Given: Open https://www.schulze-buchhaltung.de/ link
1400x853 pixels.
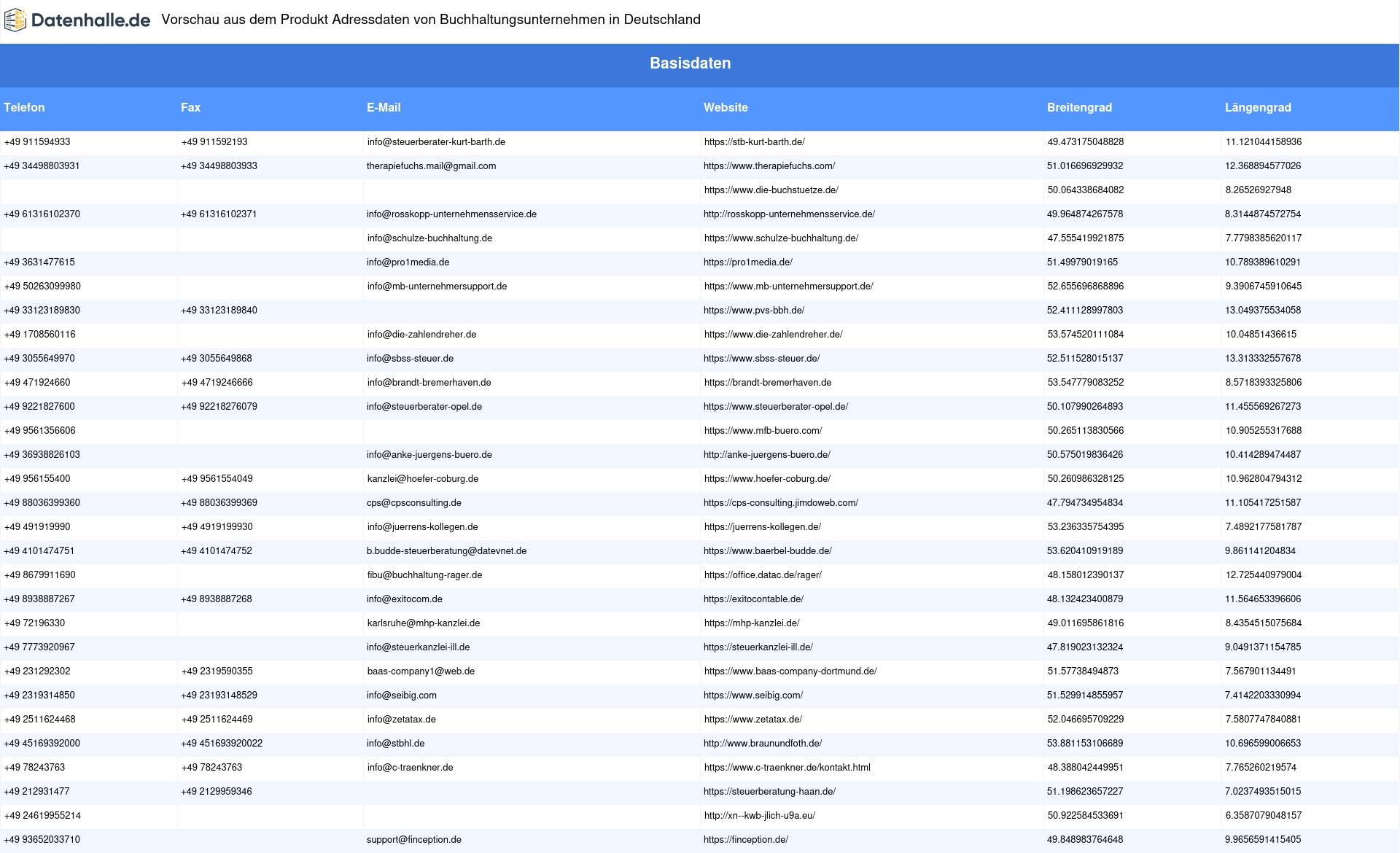Looking at the screenshot, I should coord(781,238).
